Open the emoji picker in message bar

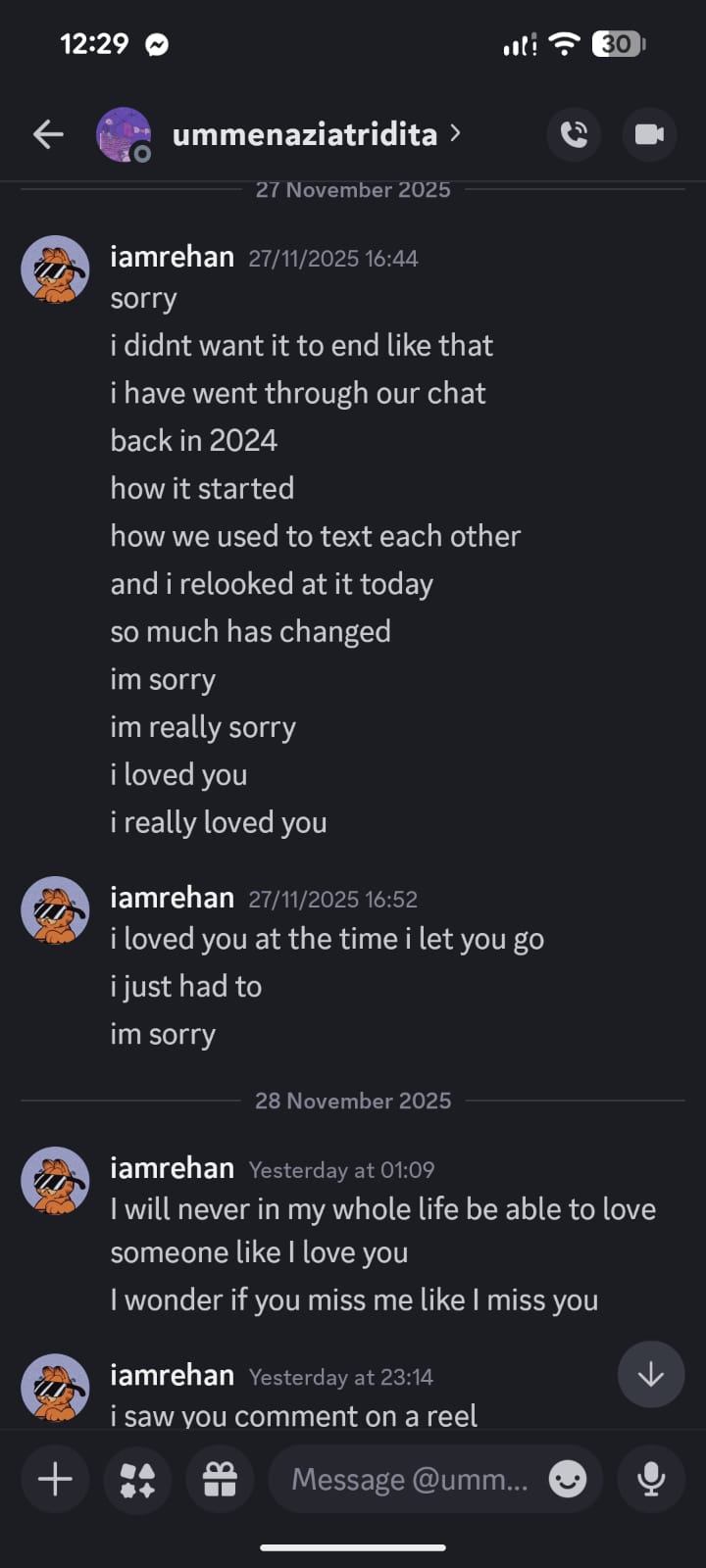coord(567,1479)
